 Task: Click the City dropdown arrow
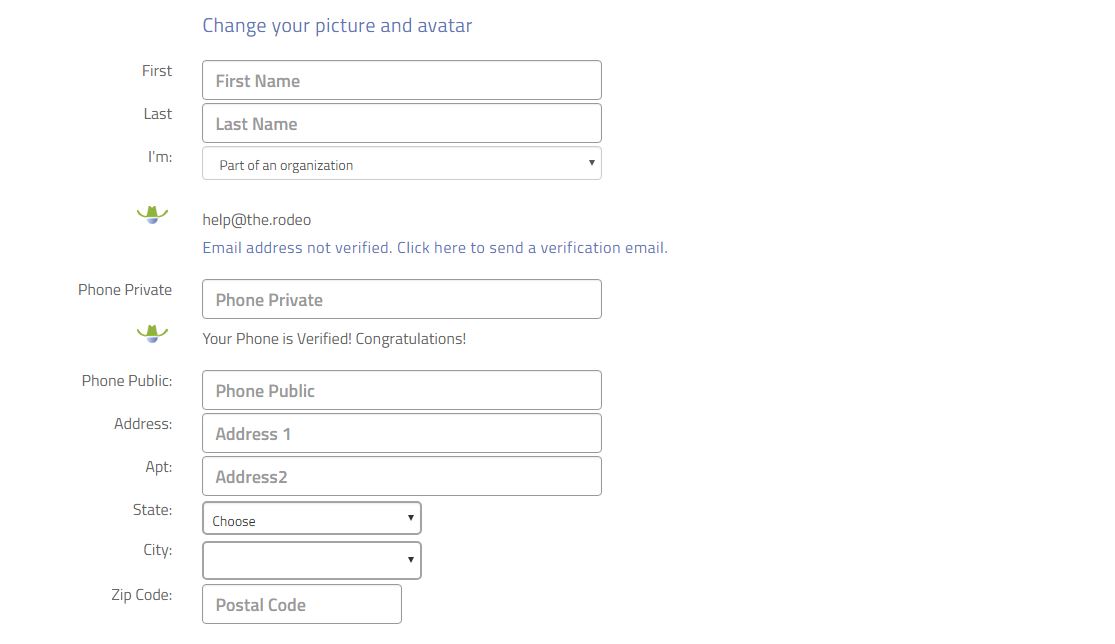[411, 559]
